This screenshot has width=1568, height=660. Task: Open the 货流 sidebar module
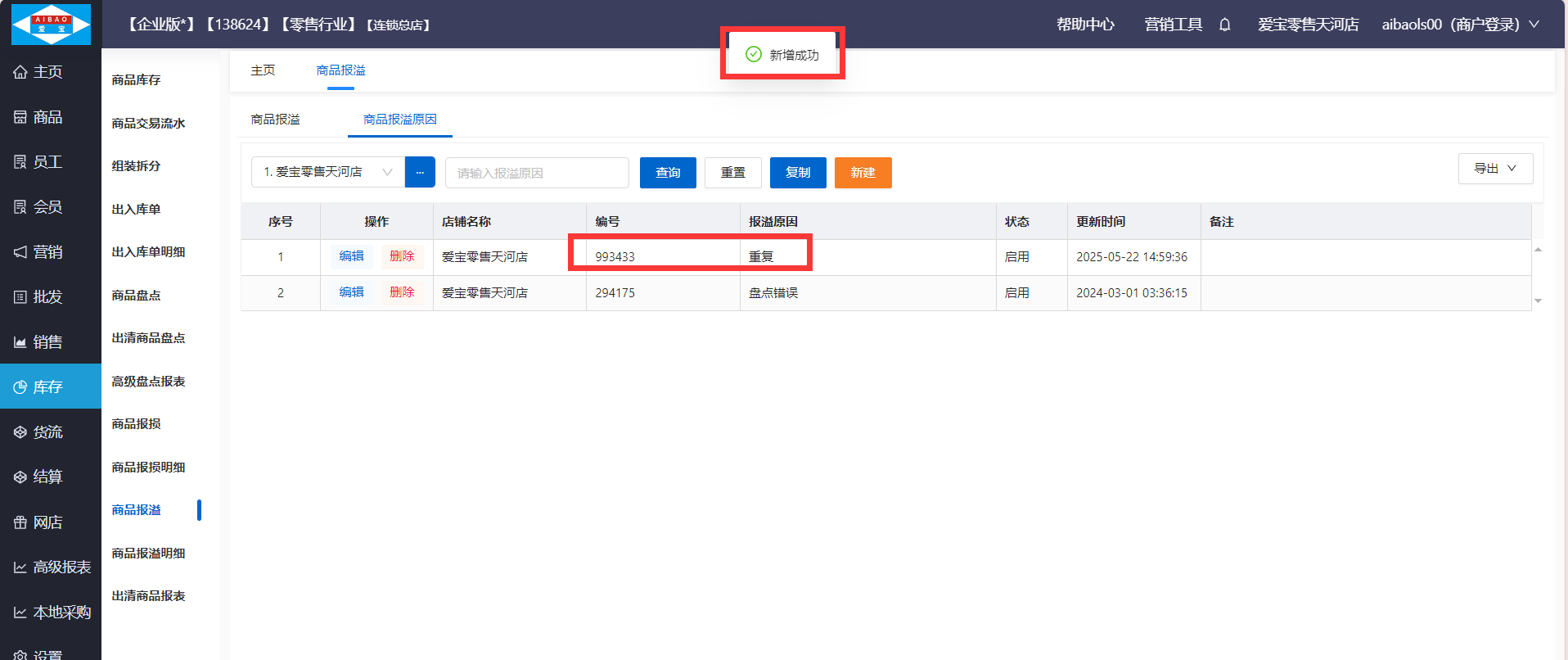click(51, 432)
